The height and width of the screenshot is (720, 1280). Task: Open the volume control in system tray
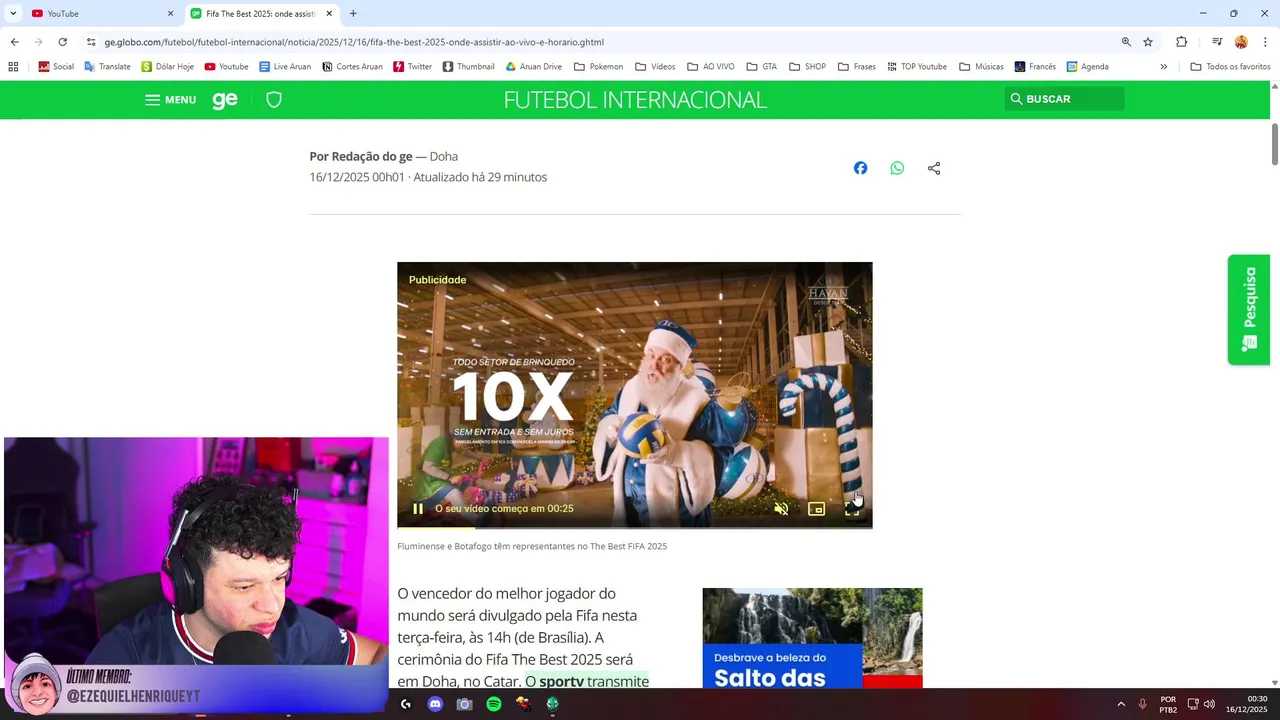tap(1209, 704)
